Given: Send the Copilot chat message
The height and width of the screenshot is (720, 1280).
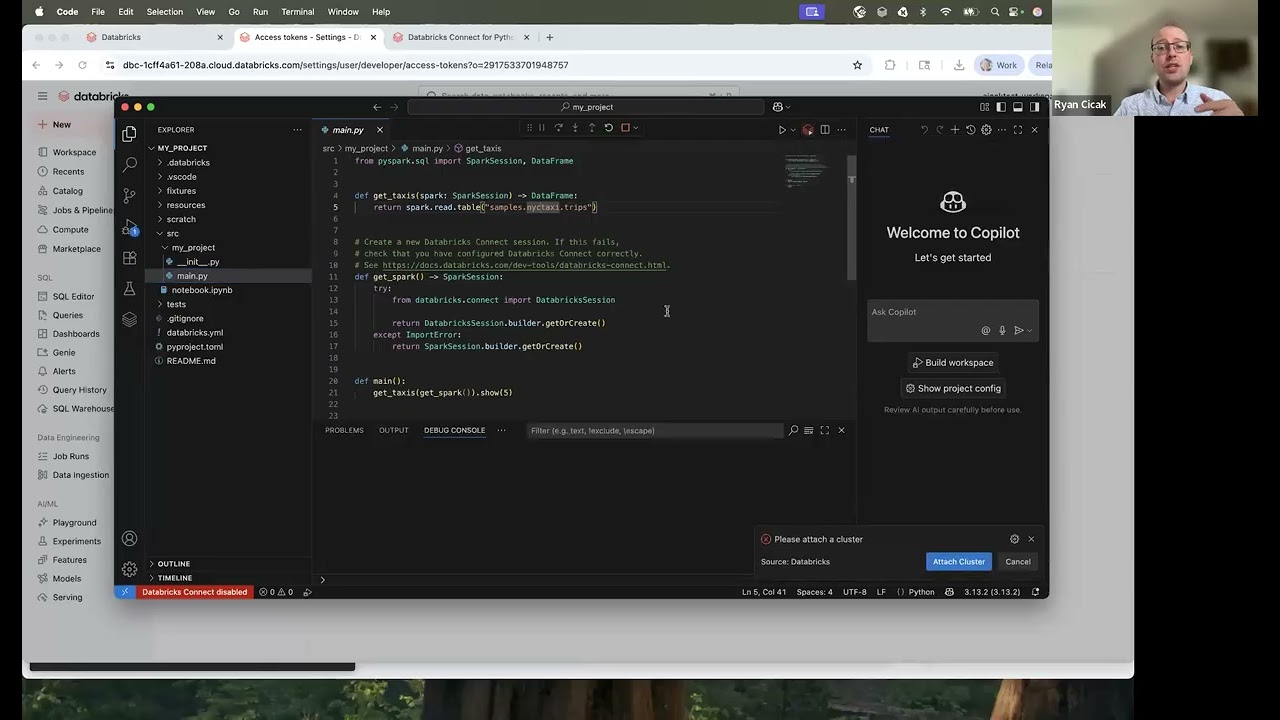Looking at the screenshot, I should [1018, 330].
